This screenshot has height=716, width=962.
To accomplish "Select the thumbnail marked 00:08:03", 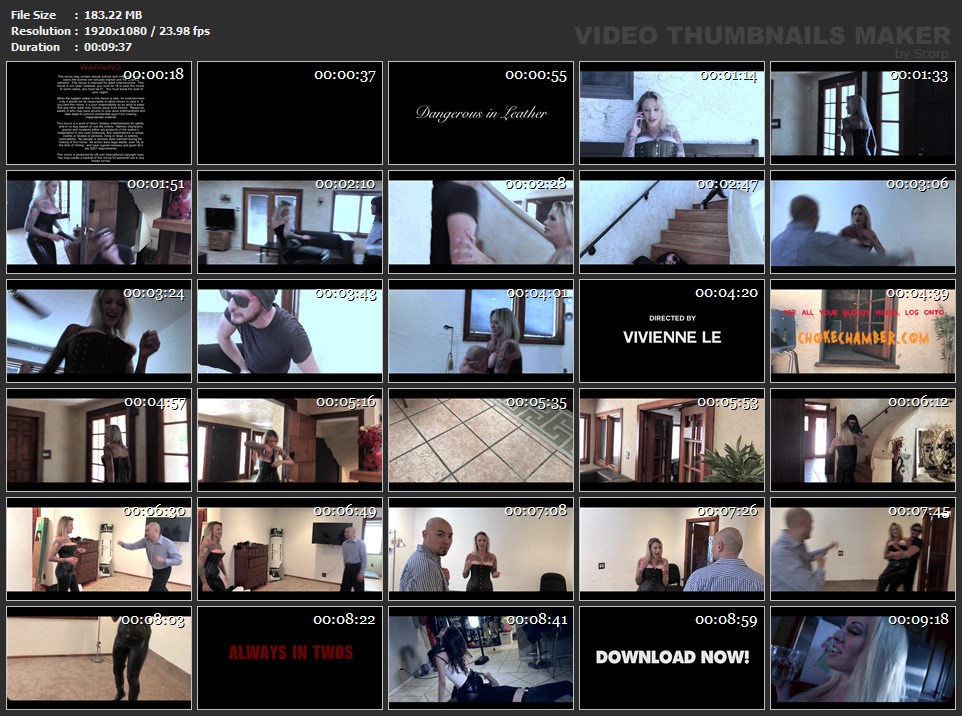I will [99, 658].
